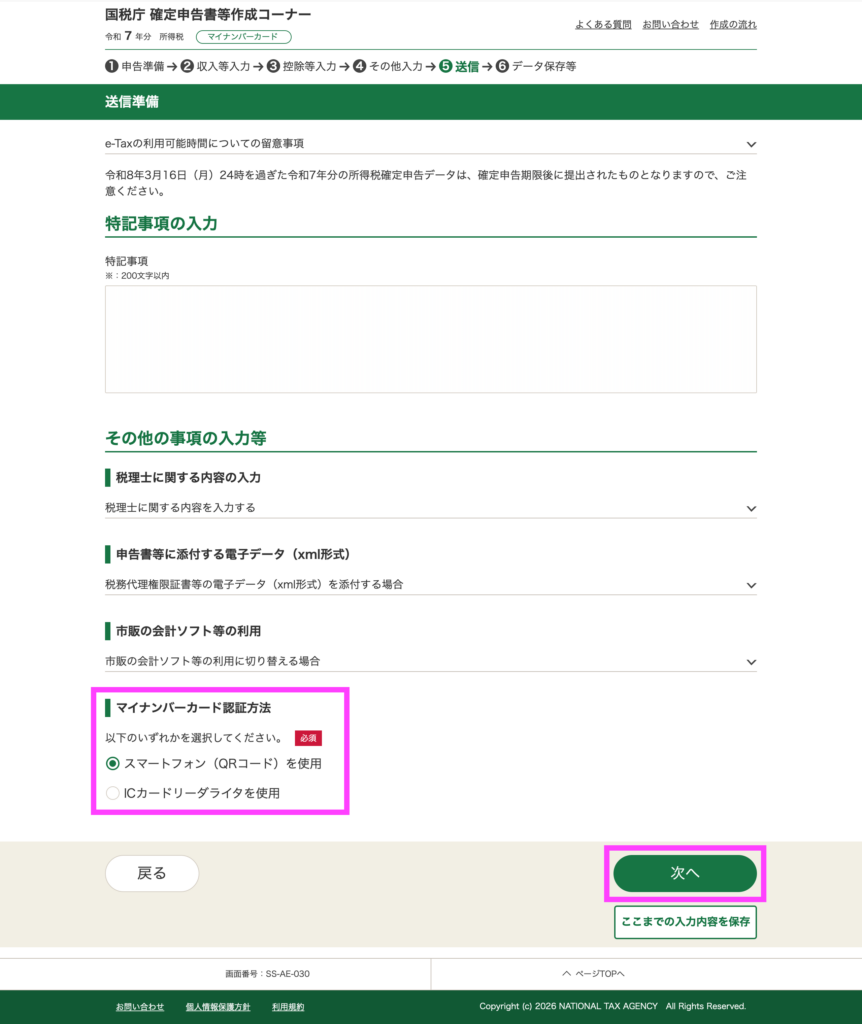Open the 個人情報保護方針 footer link

click(x=218, y=1006)
